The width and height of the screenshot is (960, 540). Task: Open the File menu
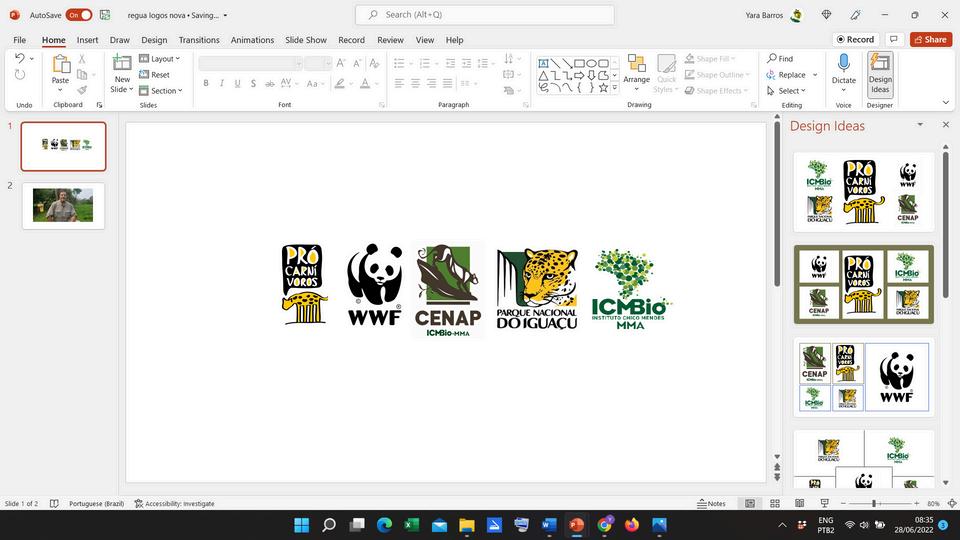(20, 40)
